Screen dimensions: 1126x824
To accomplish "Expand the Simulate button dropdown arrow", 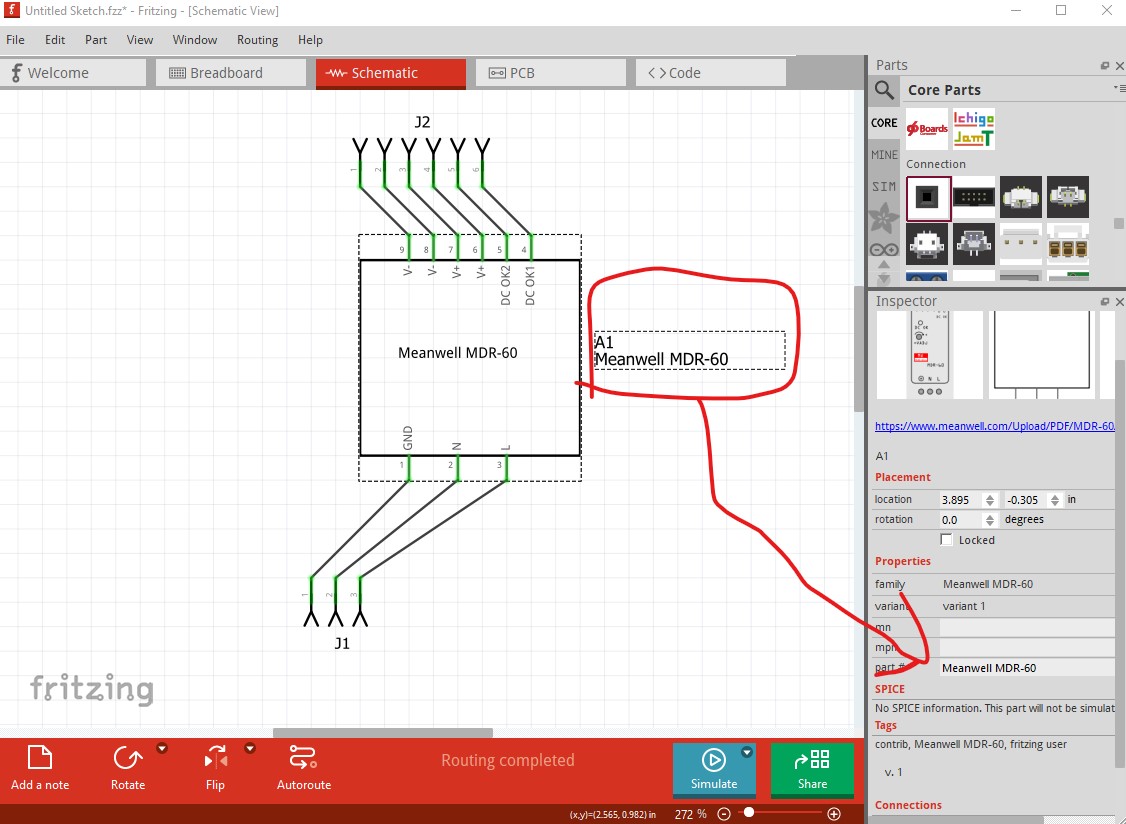I will coord(746,752).
